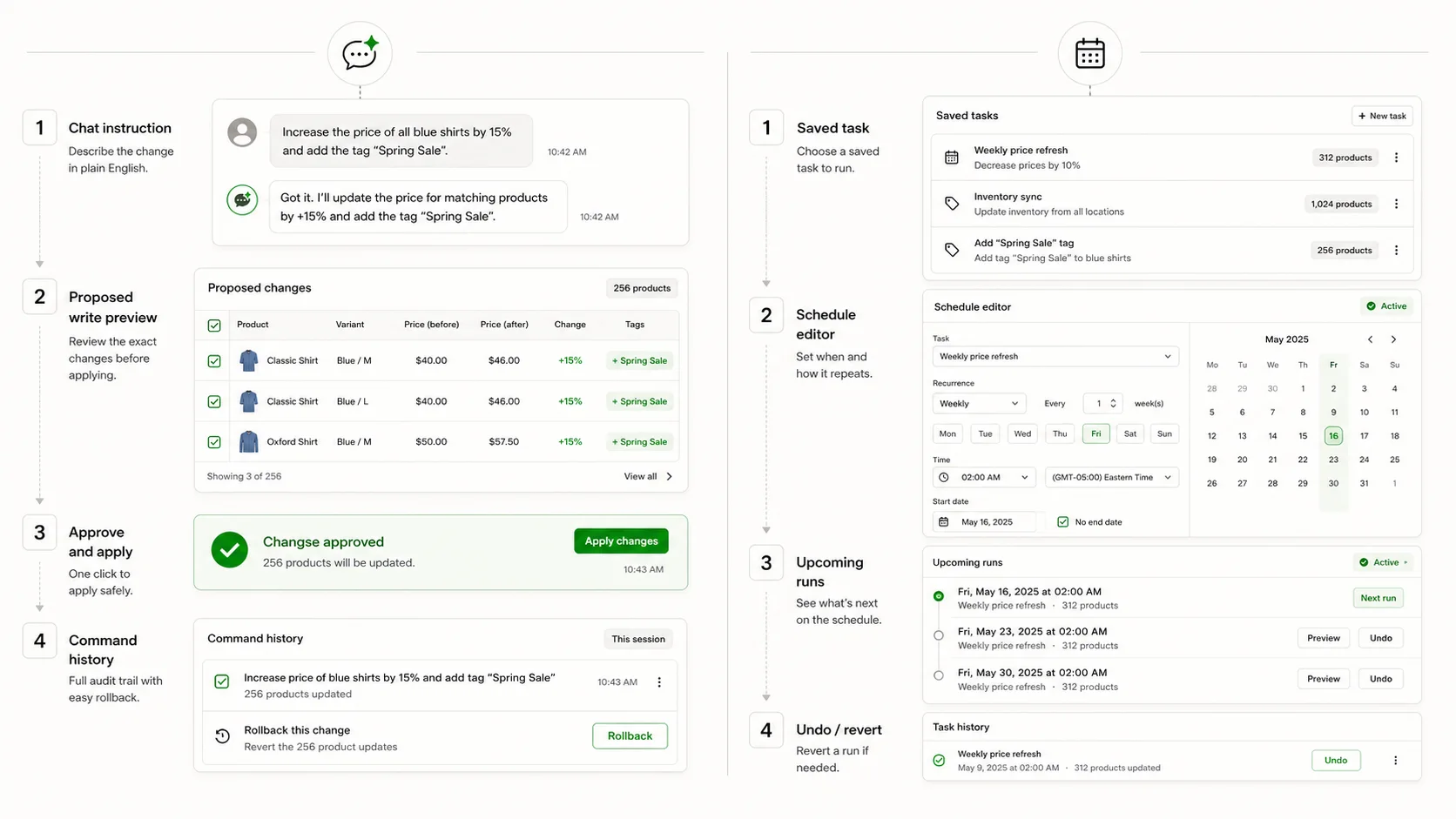
Task: Open the Eastern Time timezone dropdown
Action: pos(1112,477)
